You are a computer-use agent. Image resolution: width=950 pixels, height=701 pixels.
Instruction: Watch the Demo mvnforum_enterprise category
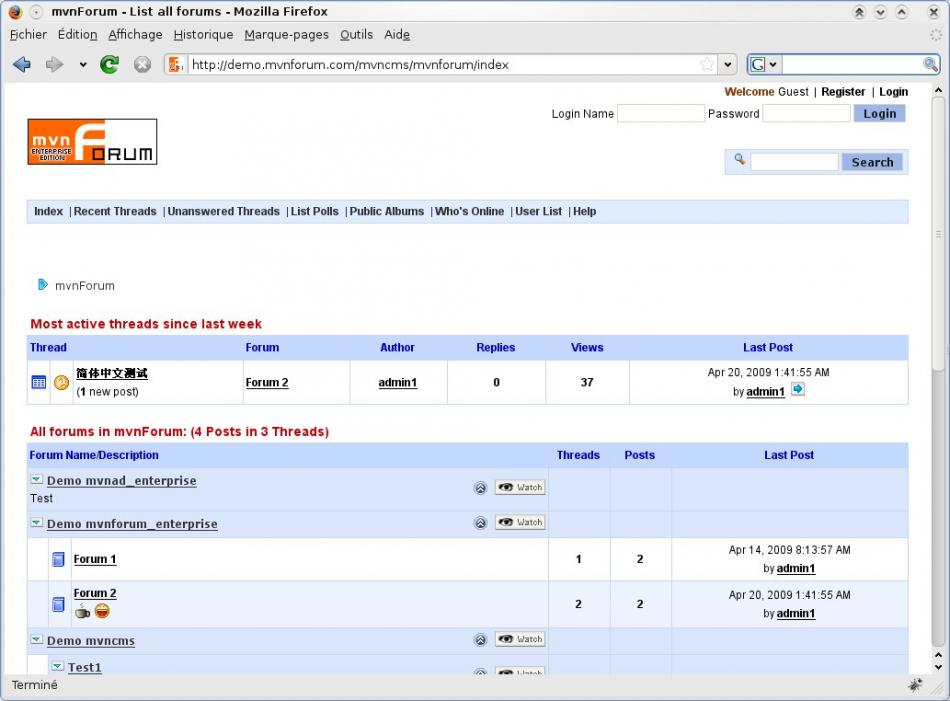click(519, 522)
